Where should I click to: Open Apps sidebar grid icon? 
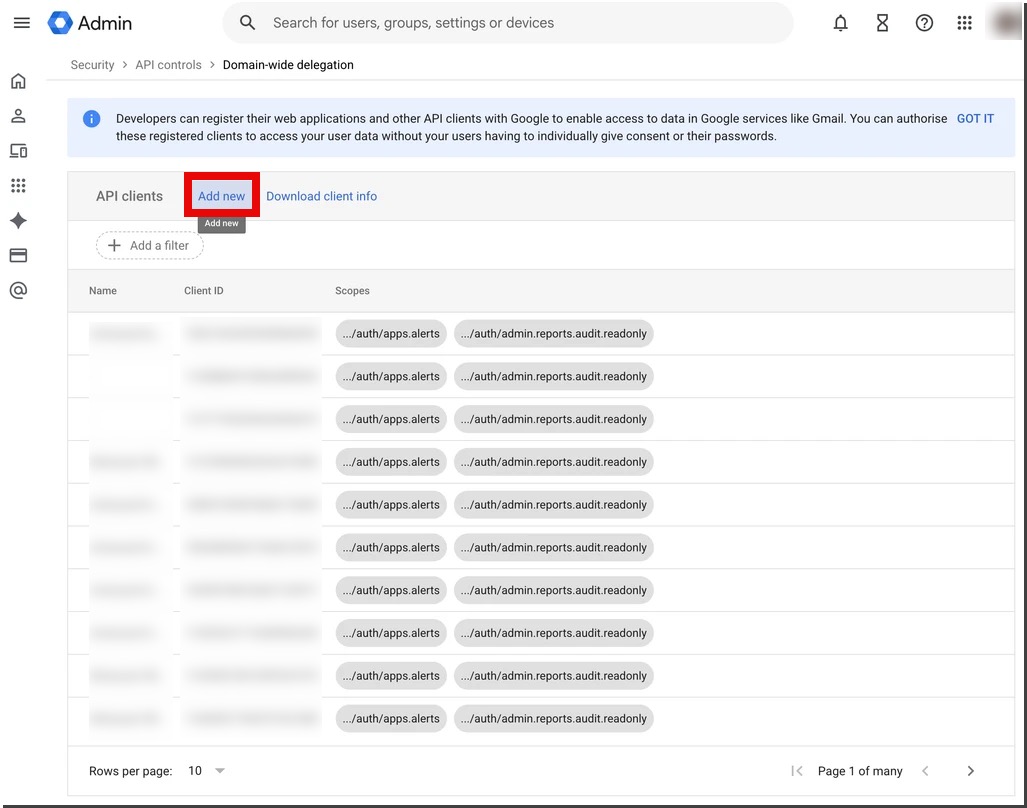18,185
